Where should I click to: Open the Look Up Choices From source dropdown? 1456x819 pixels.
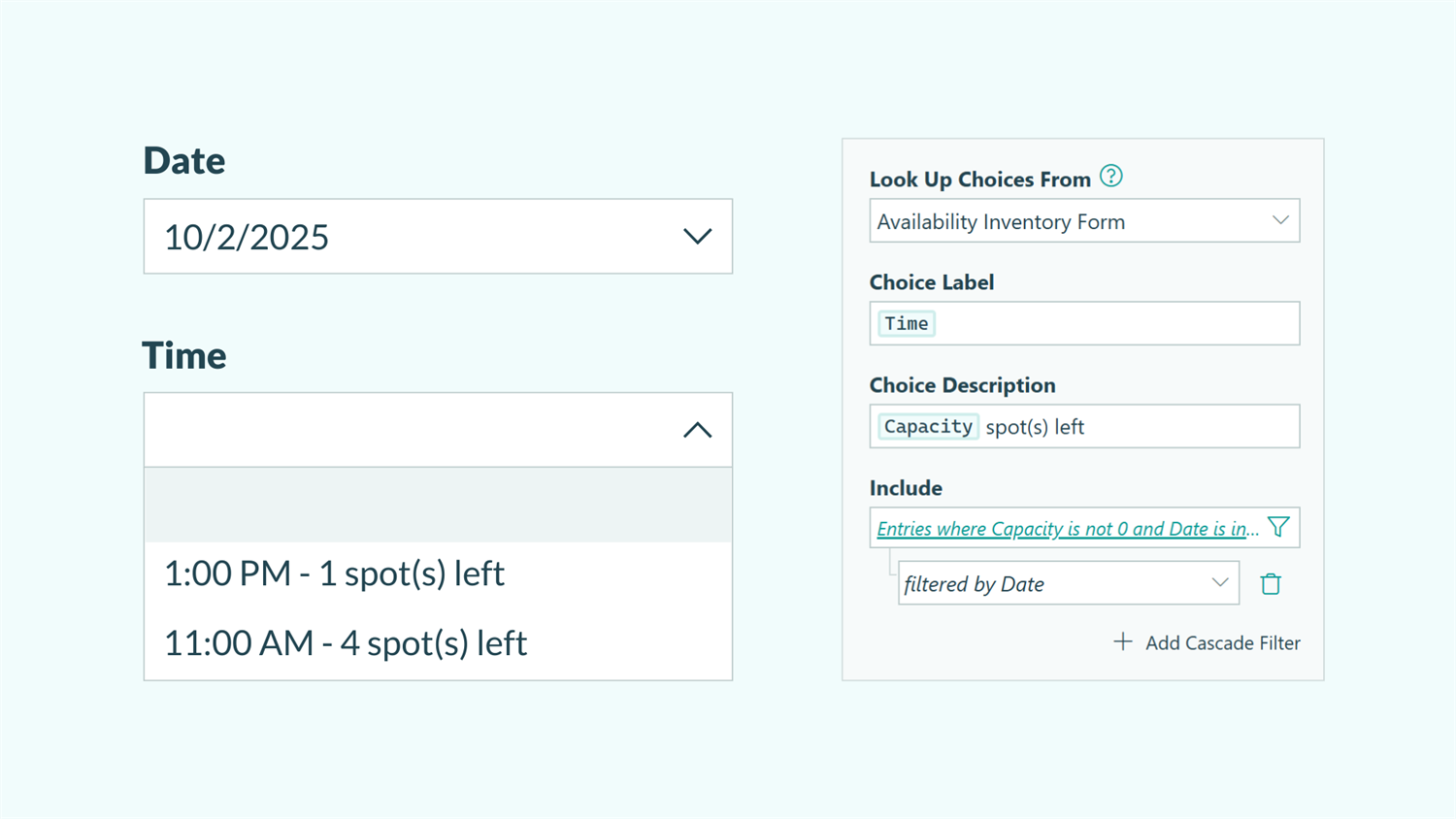1280,220
